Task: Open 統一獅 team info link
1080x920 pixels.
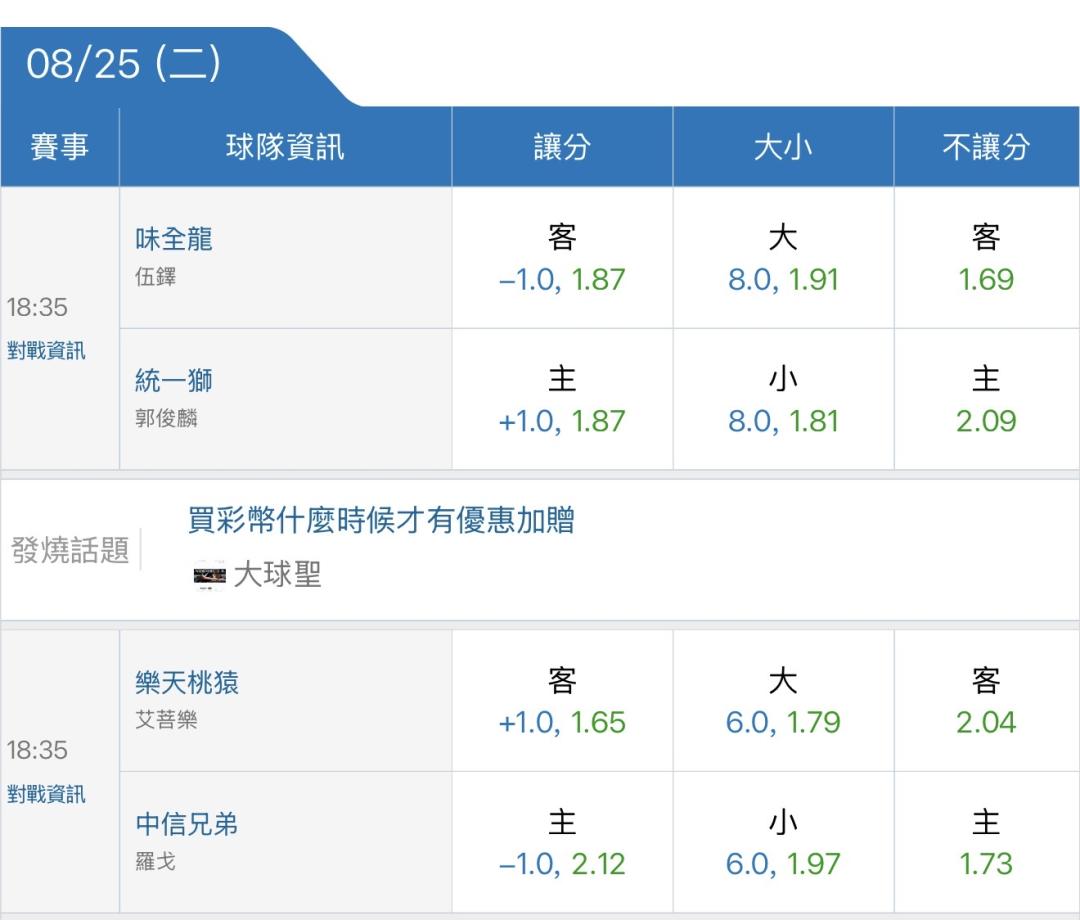Action: click(x=174, y=381)
